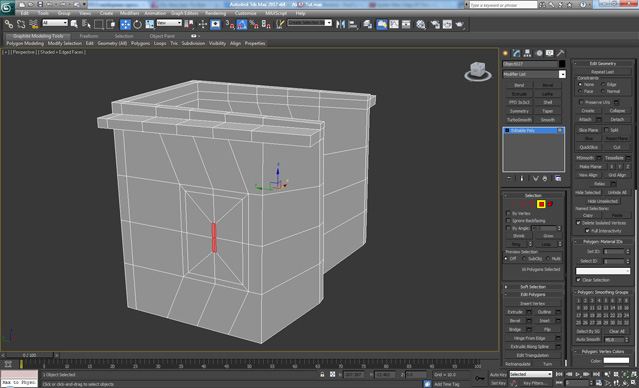Viewport: 639px width, 388px height.
Task: Select Edge sub-object level icon
Action: [523, 204]
